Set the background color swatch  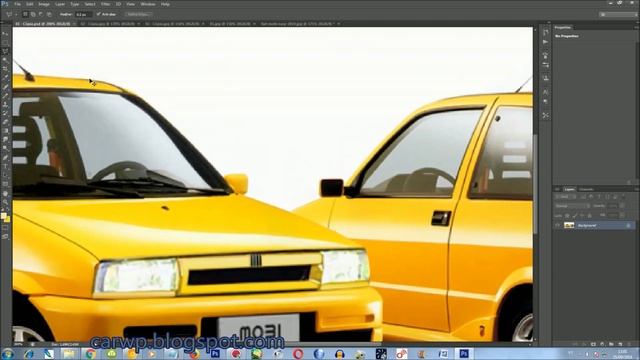point(7,220)
